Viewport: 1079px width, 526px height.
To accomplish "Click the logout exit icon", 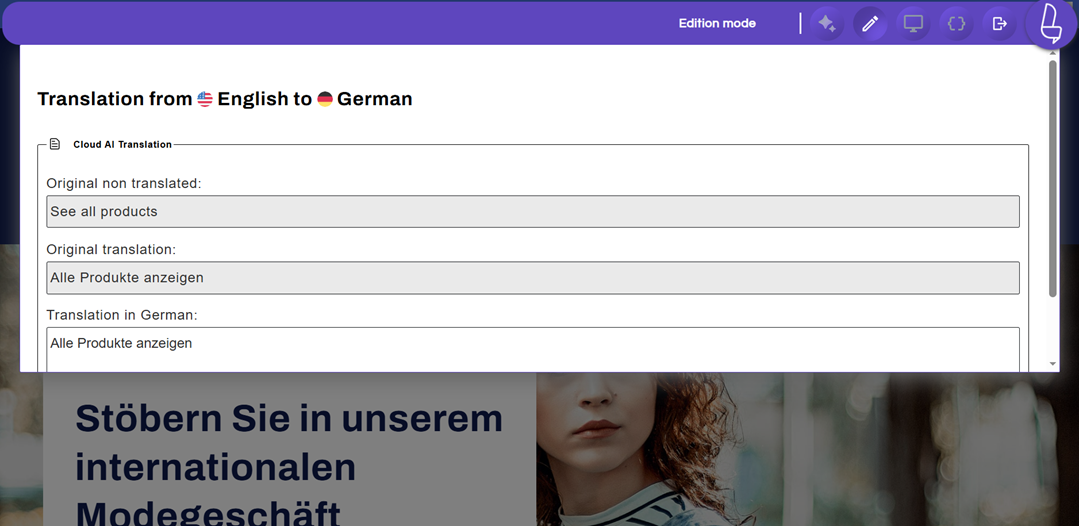I will pyautogui.click(x=1000, y=23).
